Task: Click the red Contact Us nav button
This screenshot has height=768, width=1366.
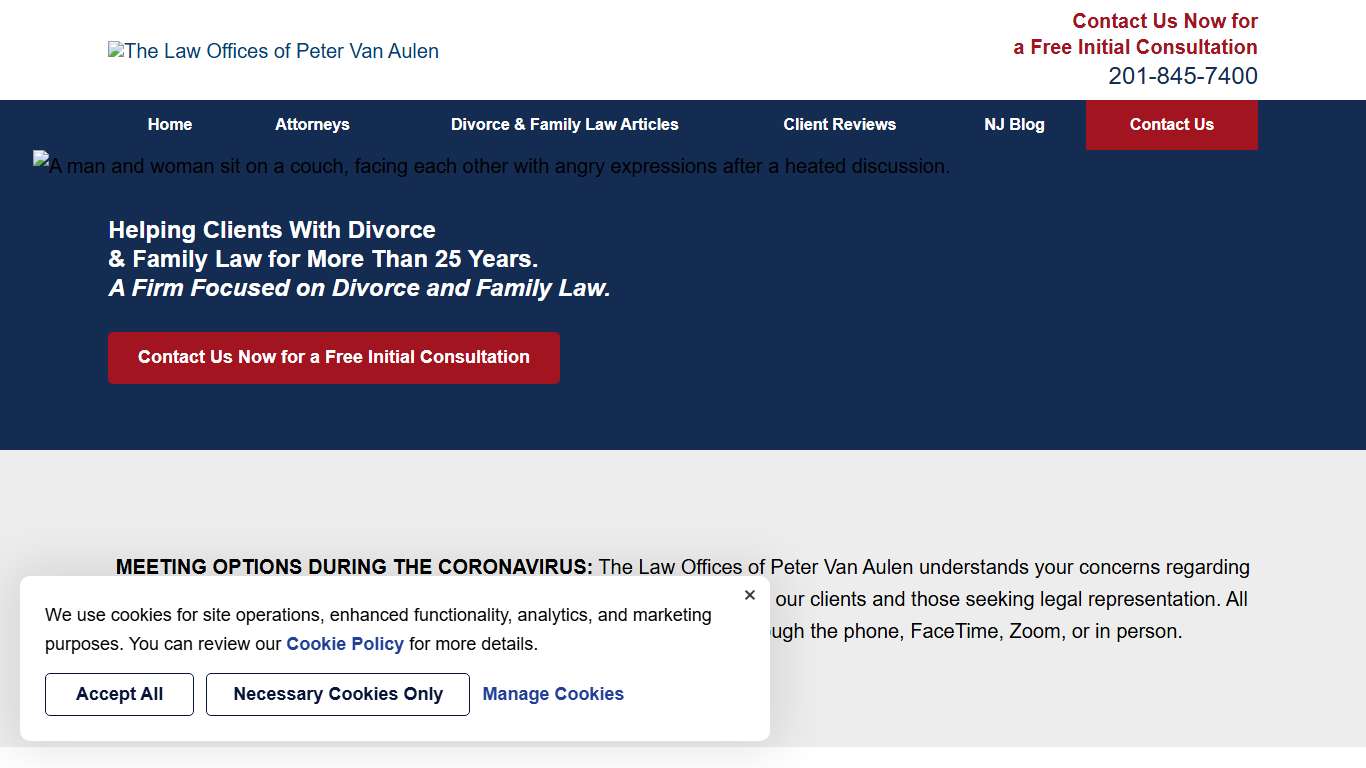Action: (1171, 125)
